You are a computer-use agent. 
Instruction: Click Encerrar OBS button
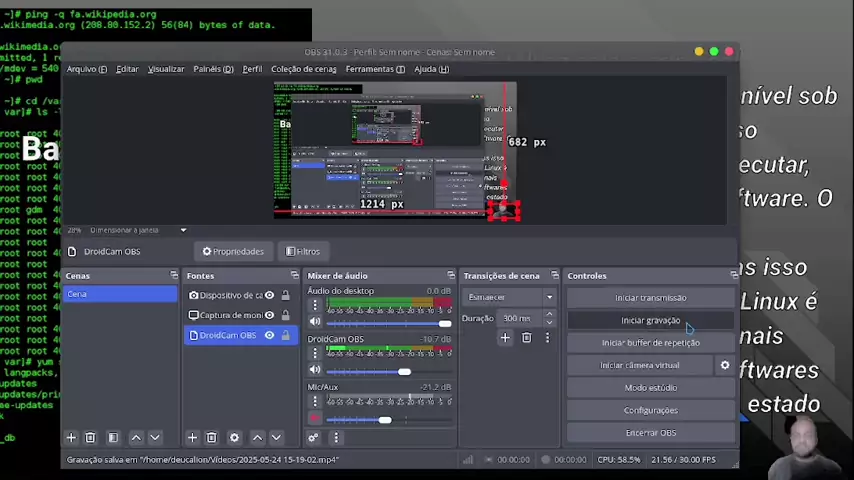(651, 433)
